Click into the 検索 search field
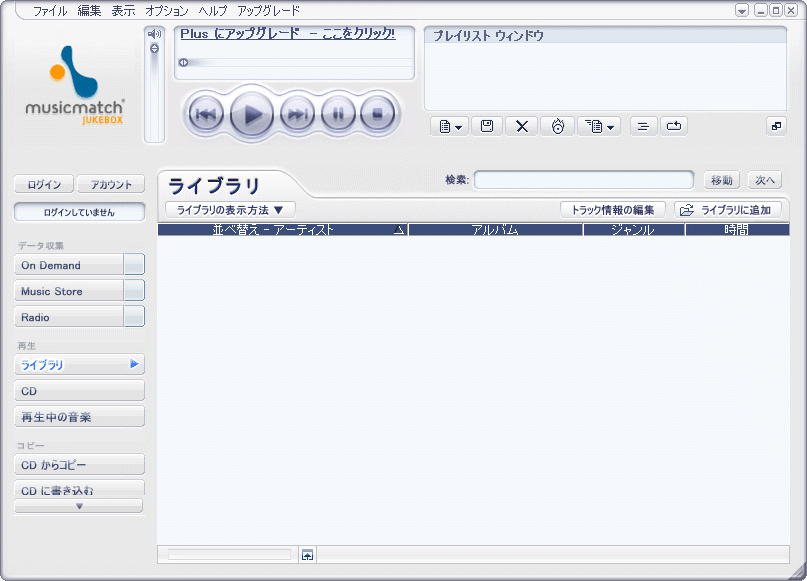Image resolution: width=807 pixels, height=581 pixels. click(x=583, y=180)
